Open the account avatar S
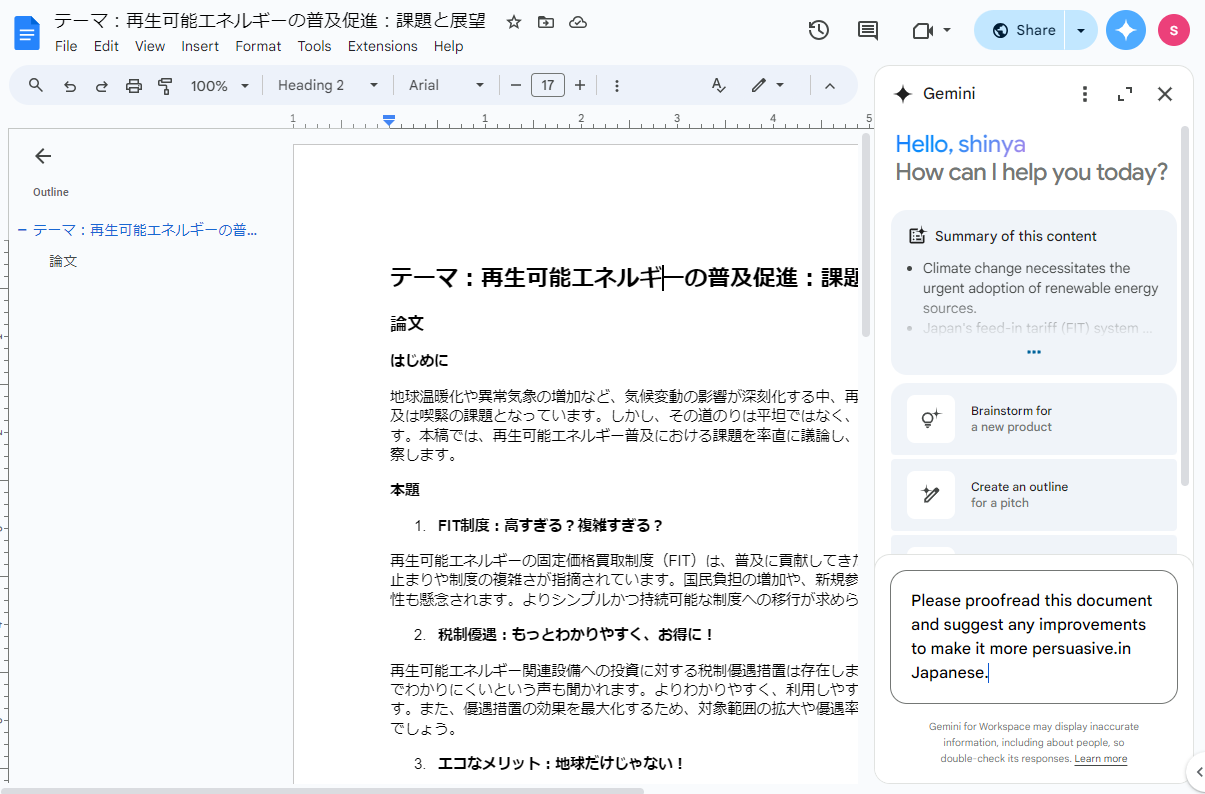Screen dimensions: 1205x794 click(1174, 30)
